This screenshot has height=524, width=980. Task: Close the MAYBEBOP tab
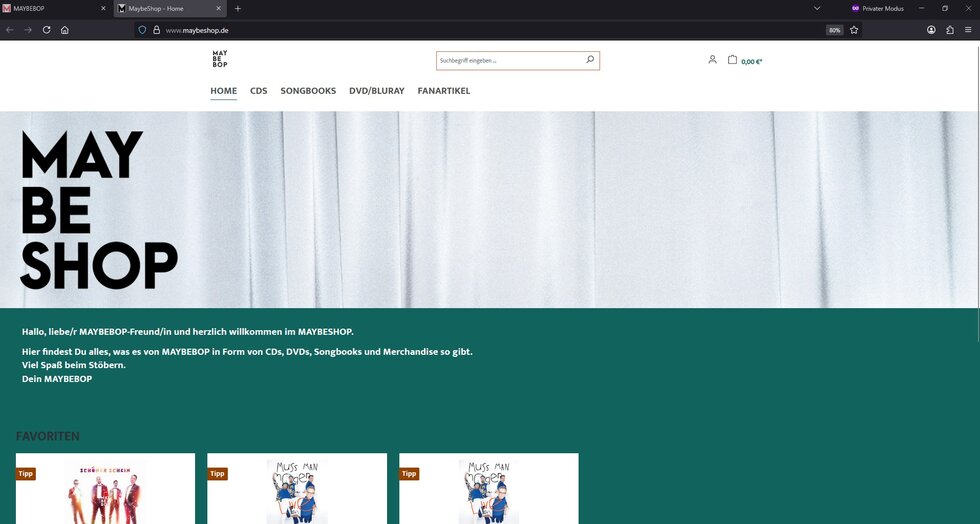point(103,9)
